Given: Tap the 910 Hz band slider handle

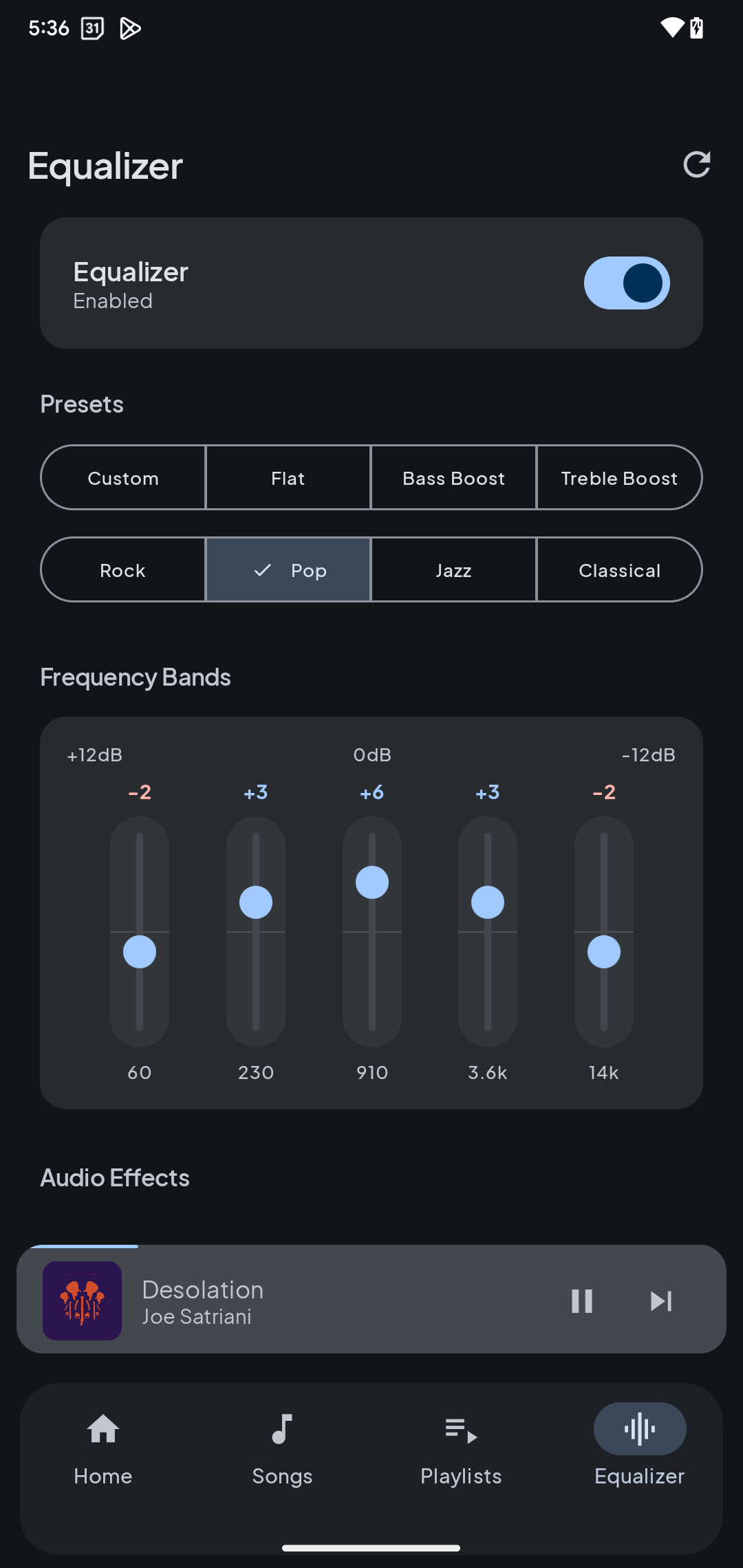Looking at the screenshot, I should [371, 882].
